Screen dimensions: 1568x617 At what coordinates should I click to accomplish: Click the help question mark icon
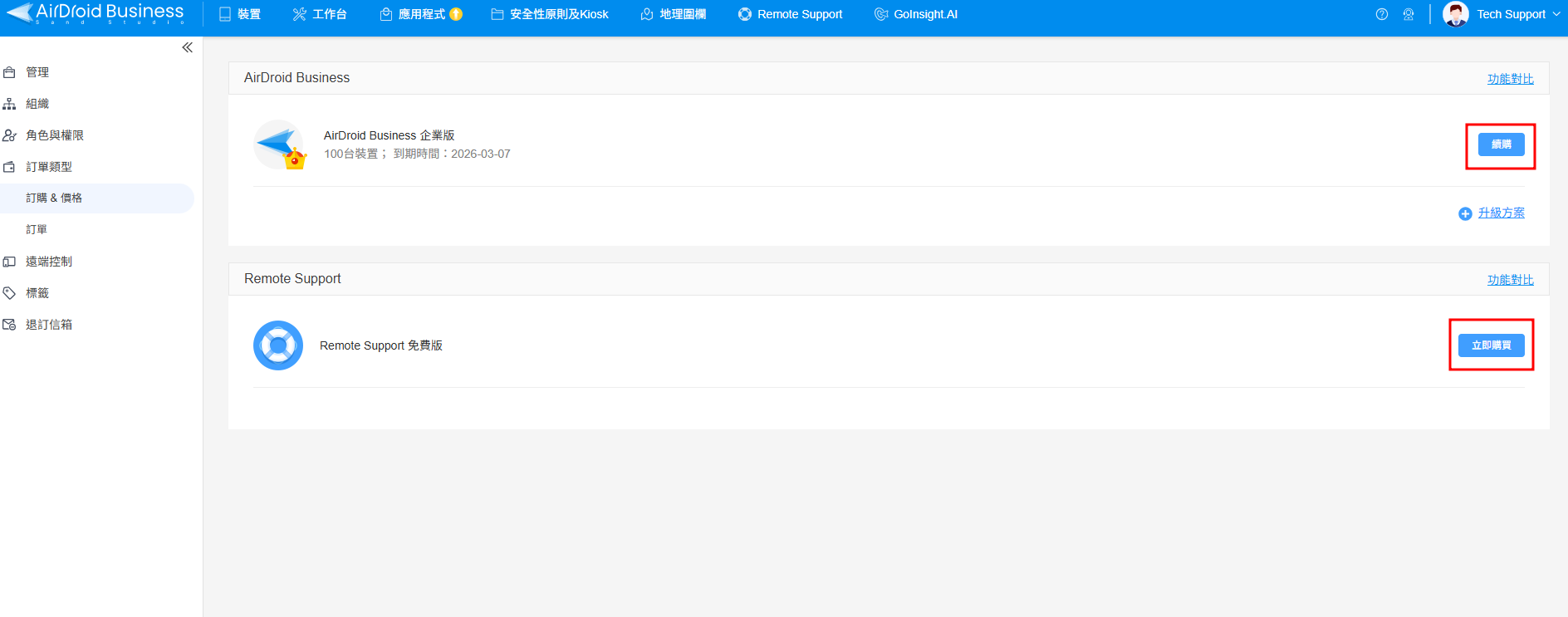click(1382, 14)
